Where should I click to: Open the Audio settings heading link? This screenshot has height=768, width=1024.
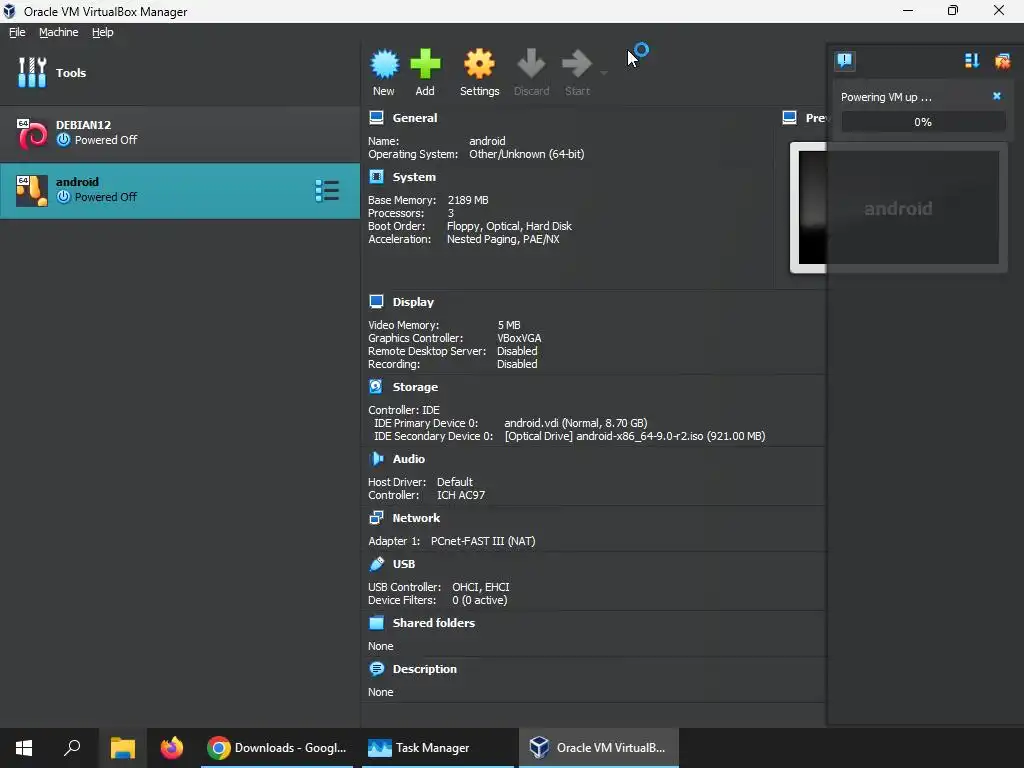point(409,459)
